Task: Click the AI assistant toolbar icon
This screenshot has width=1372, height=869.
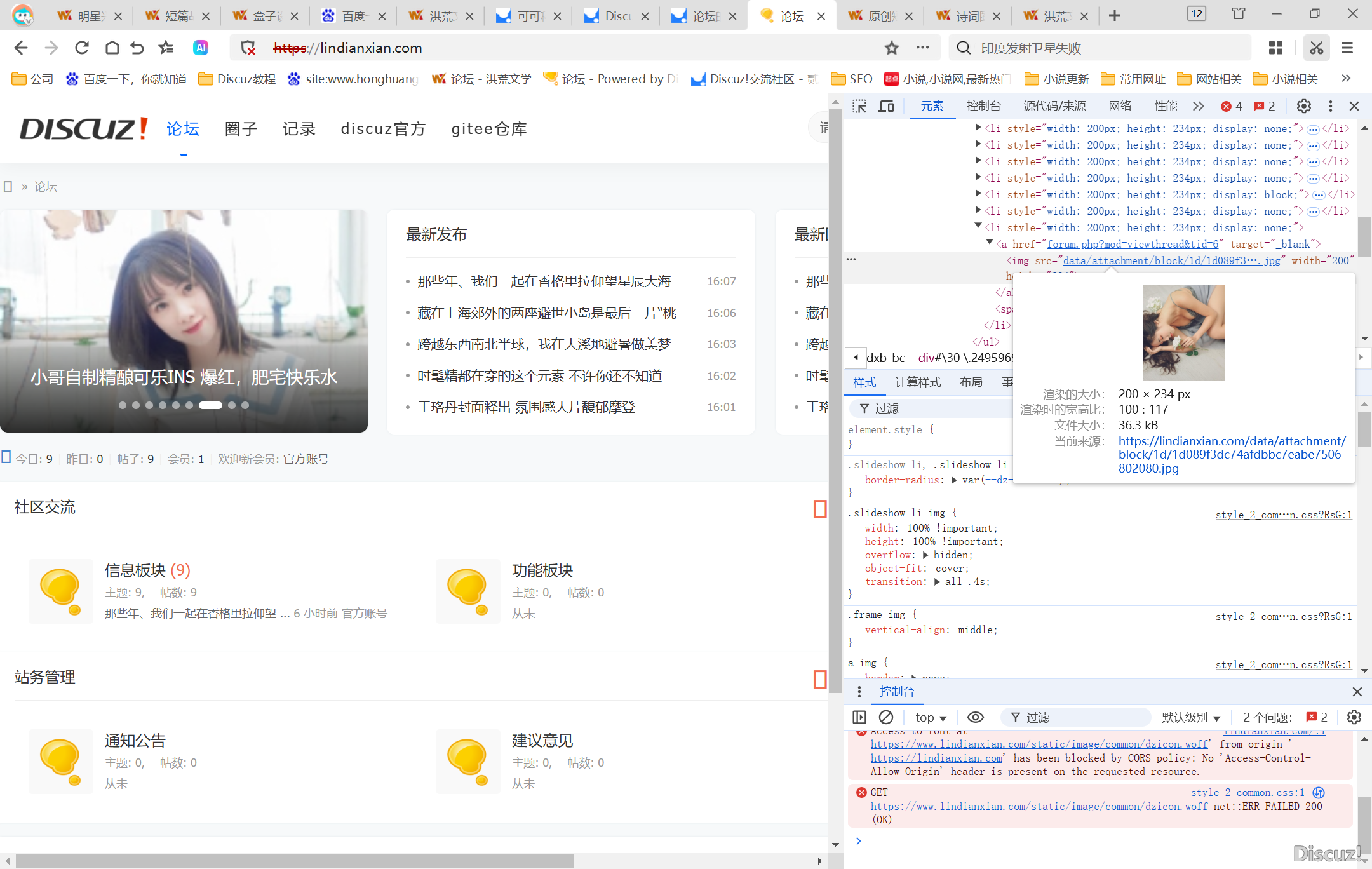Action: tap(201, 48)
